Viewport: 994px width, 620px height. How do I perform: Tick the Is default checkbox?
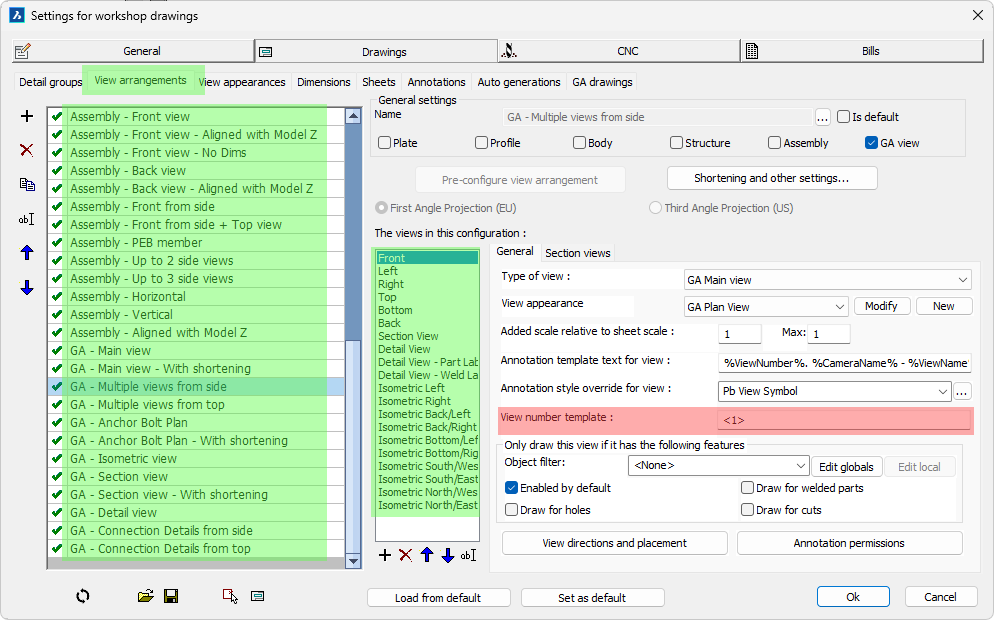pyautogui.click(x=844, y=117)
